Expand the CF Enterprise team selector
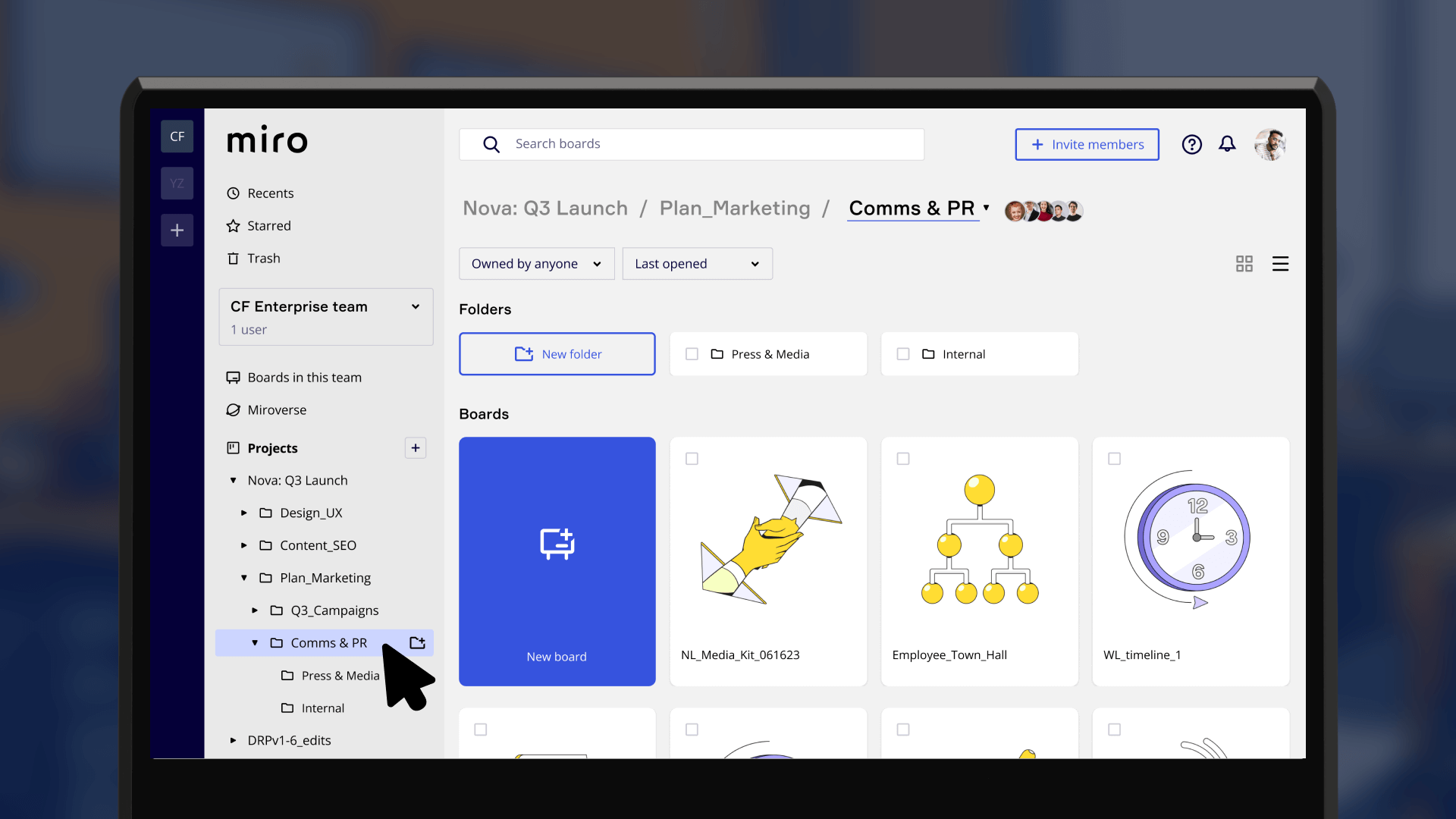The image size is (1456, 819). tap(326, 317)
